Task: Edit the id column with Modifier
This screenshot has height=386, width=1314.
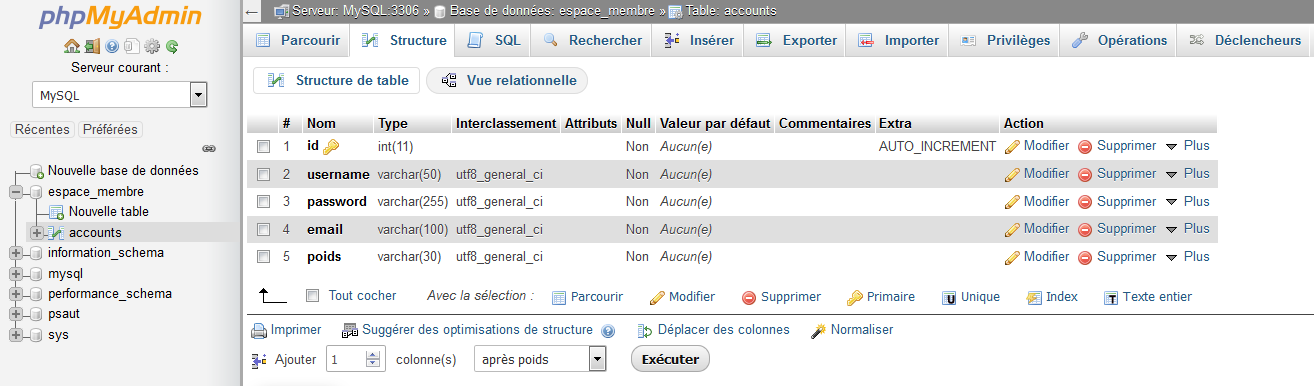Action: (1037, 146)
